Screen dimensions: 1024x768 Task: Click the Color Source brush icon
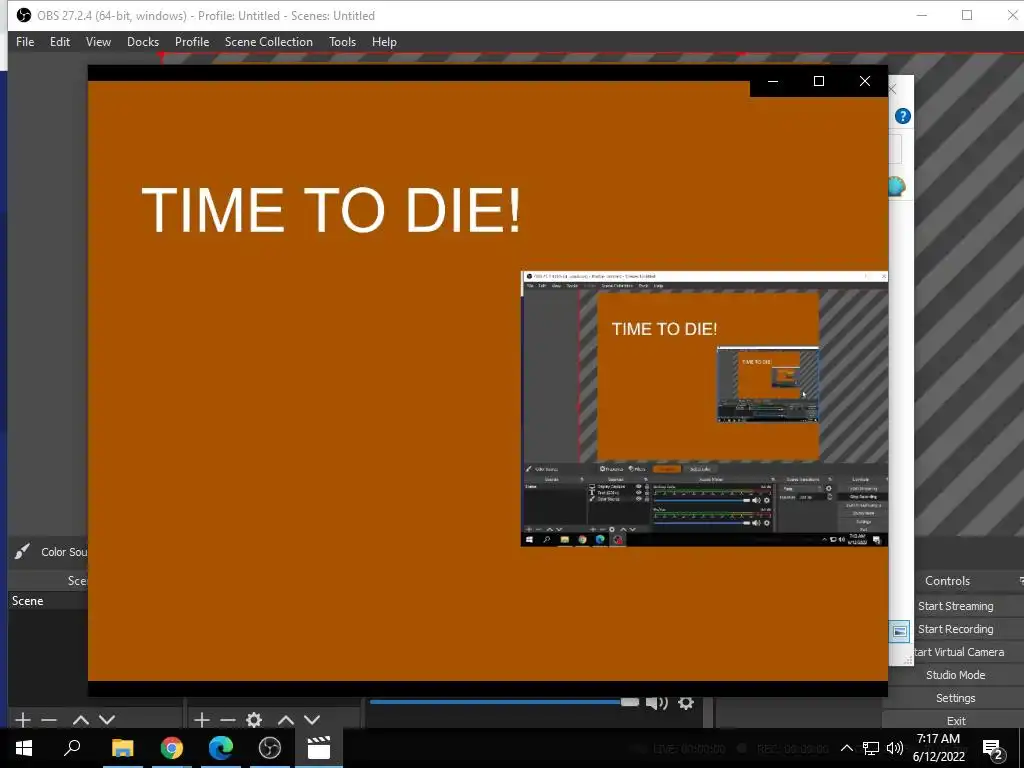pos(22,551)
